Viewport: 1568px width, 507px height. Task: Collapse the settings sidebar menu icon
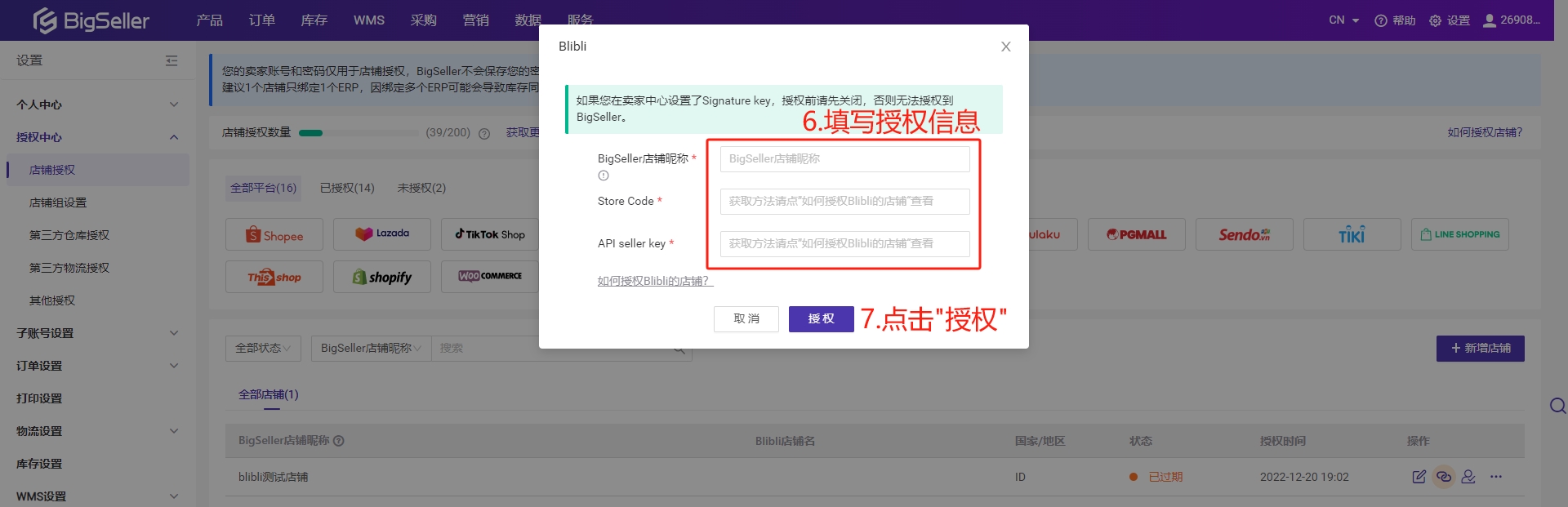pos(171,60)
